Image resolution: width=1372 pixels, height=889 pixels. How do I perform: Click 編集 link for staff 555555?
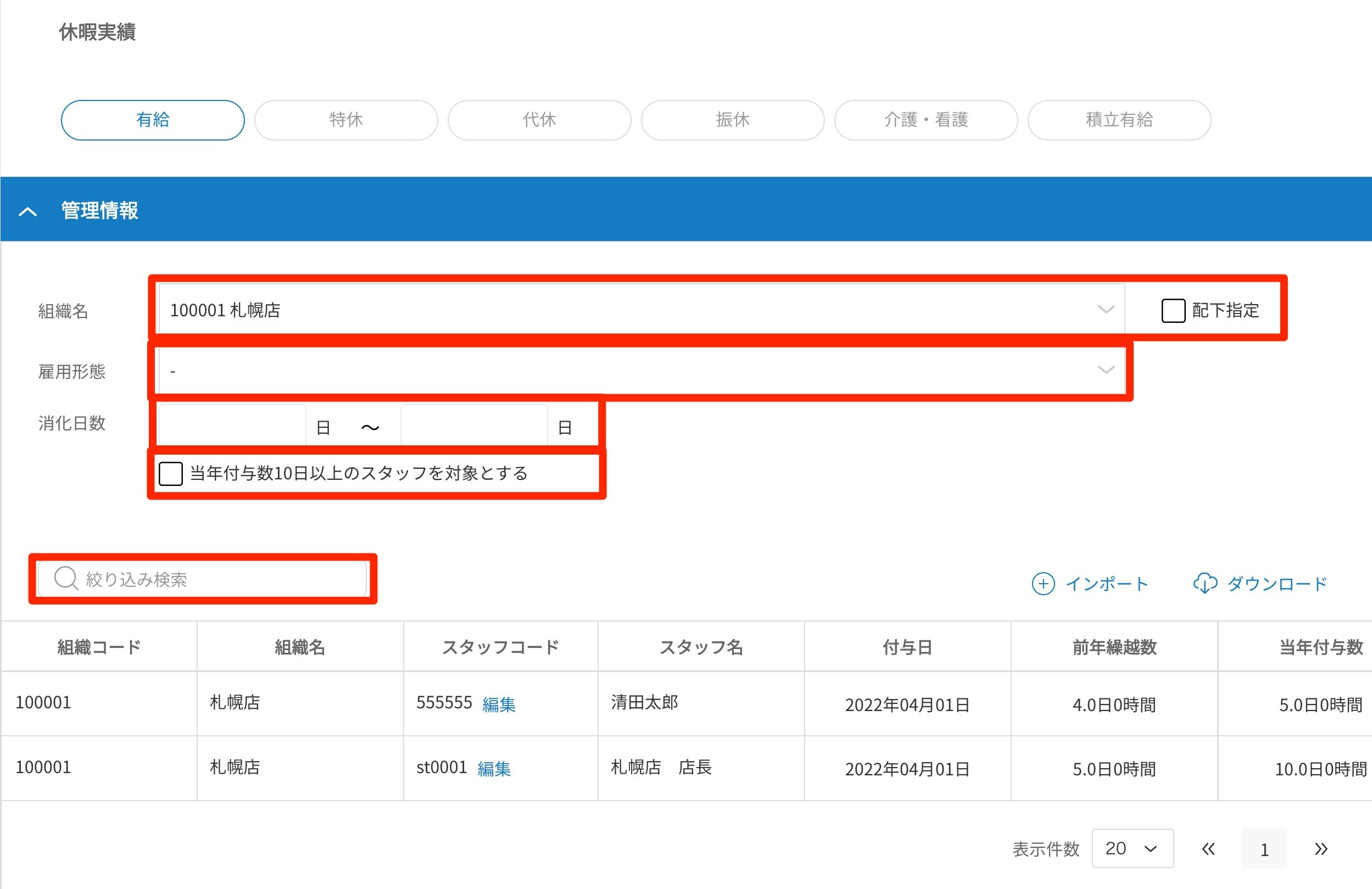(499, 704)
